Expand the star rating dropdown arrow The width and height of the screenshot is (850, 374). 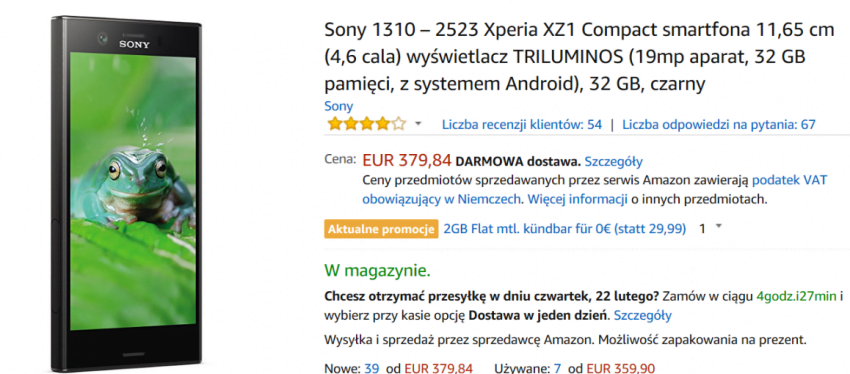click(418, 124)
